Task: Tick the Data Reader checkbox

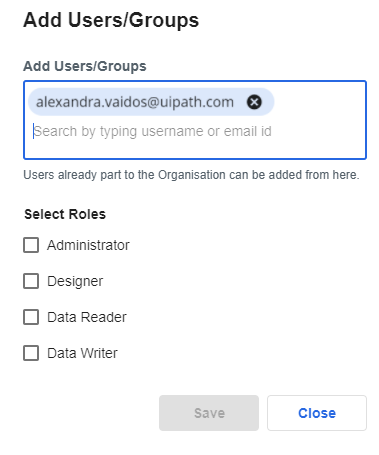Action: pos(31,317)
